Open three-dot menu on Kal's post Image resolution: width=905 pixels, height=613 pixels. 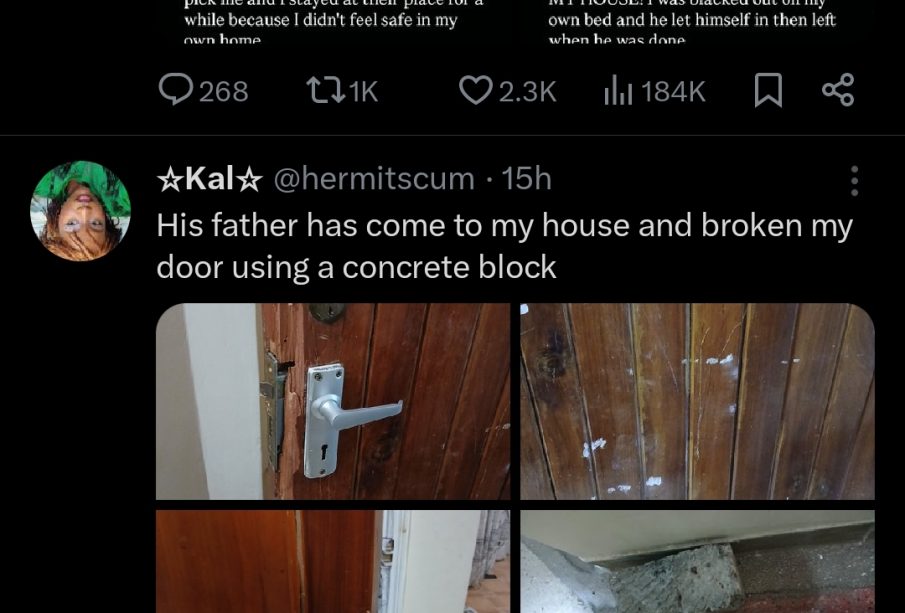click(854, 181)
